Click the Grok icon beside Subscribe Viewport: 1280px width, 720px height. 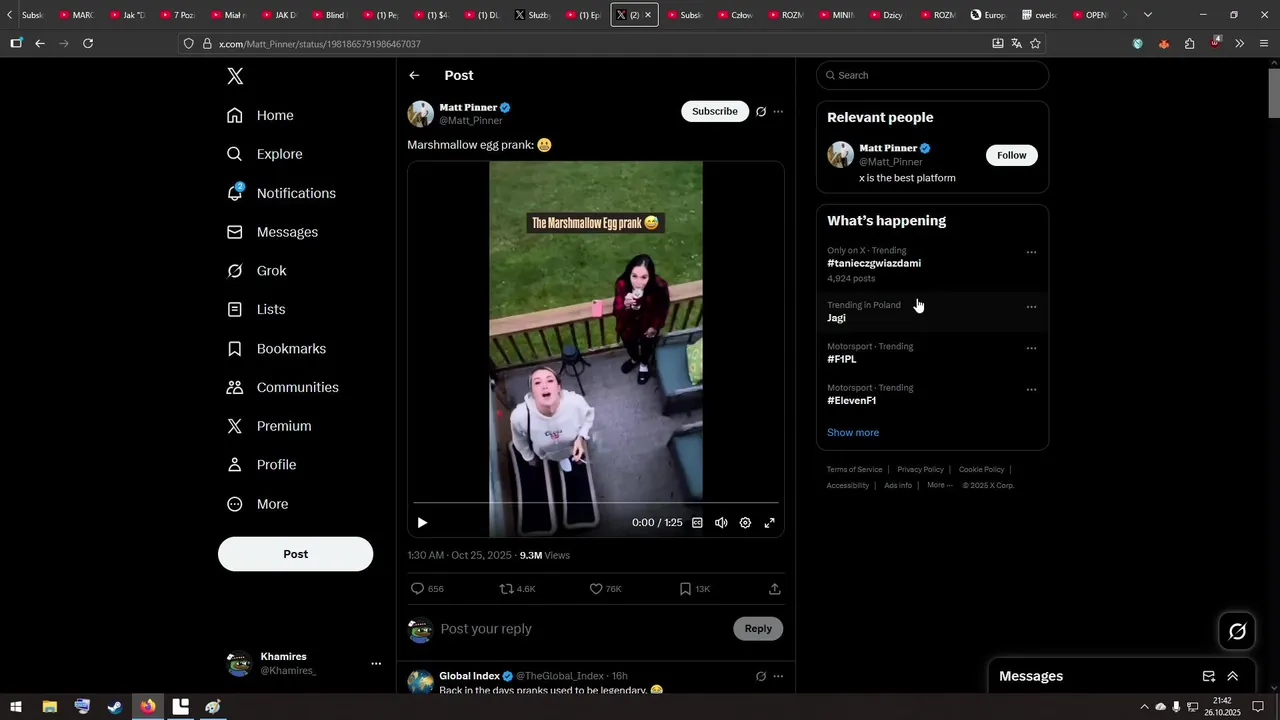(x=761, y=112)
